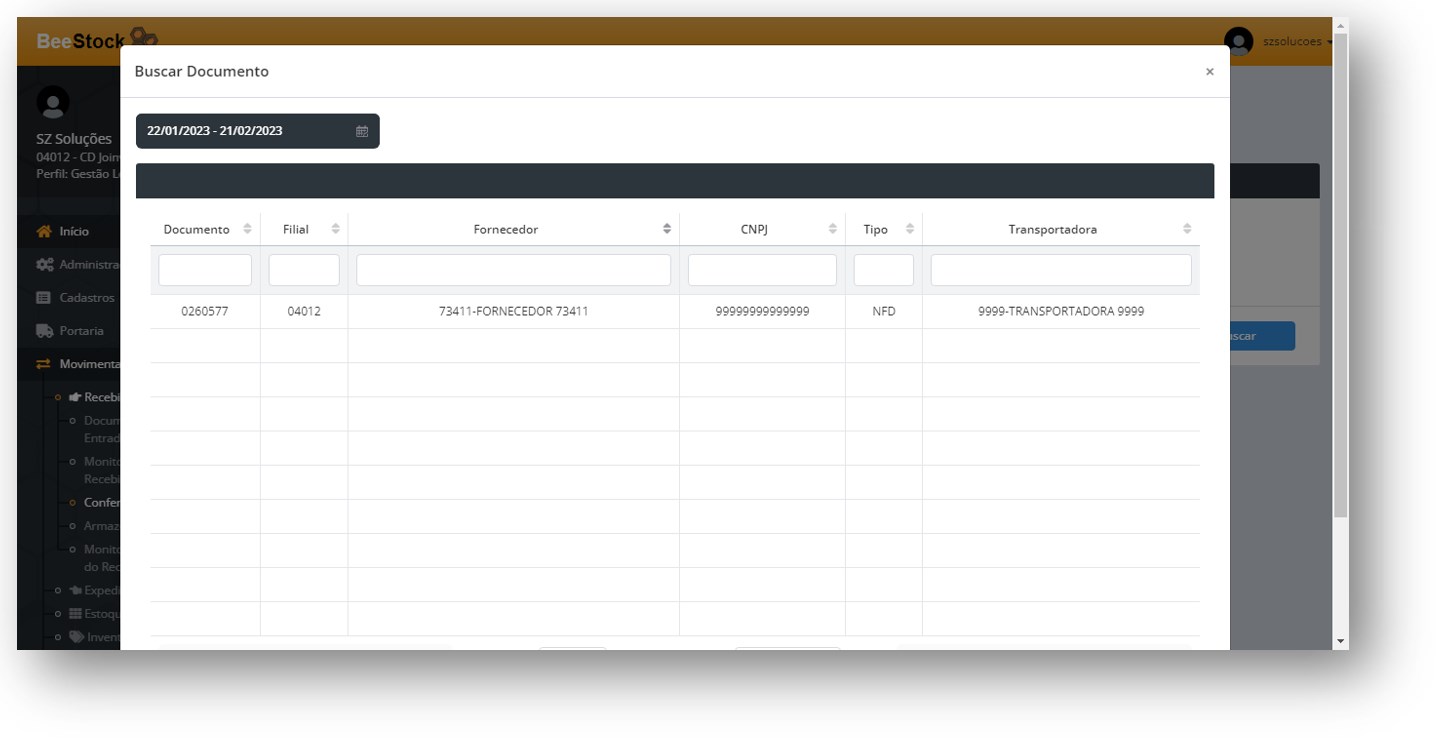Click the Transportadora filter input field
The height and width of the screenshot is (740, 1453).
(x=1060, y=270)
